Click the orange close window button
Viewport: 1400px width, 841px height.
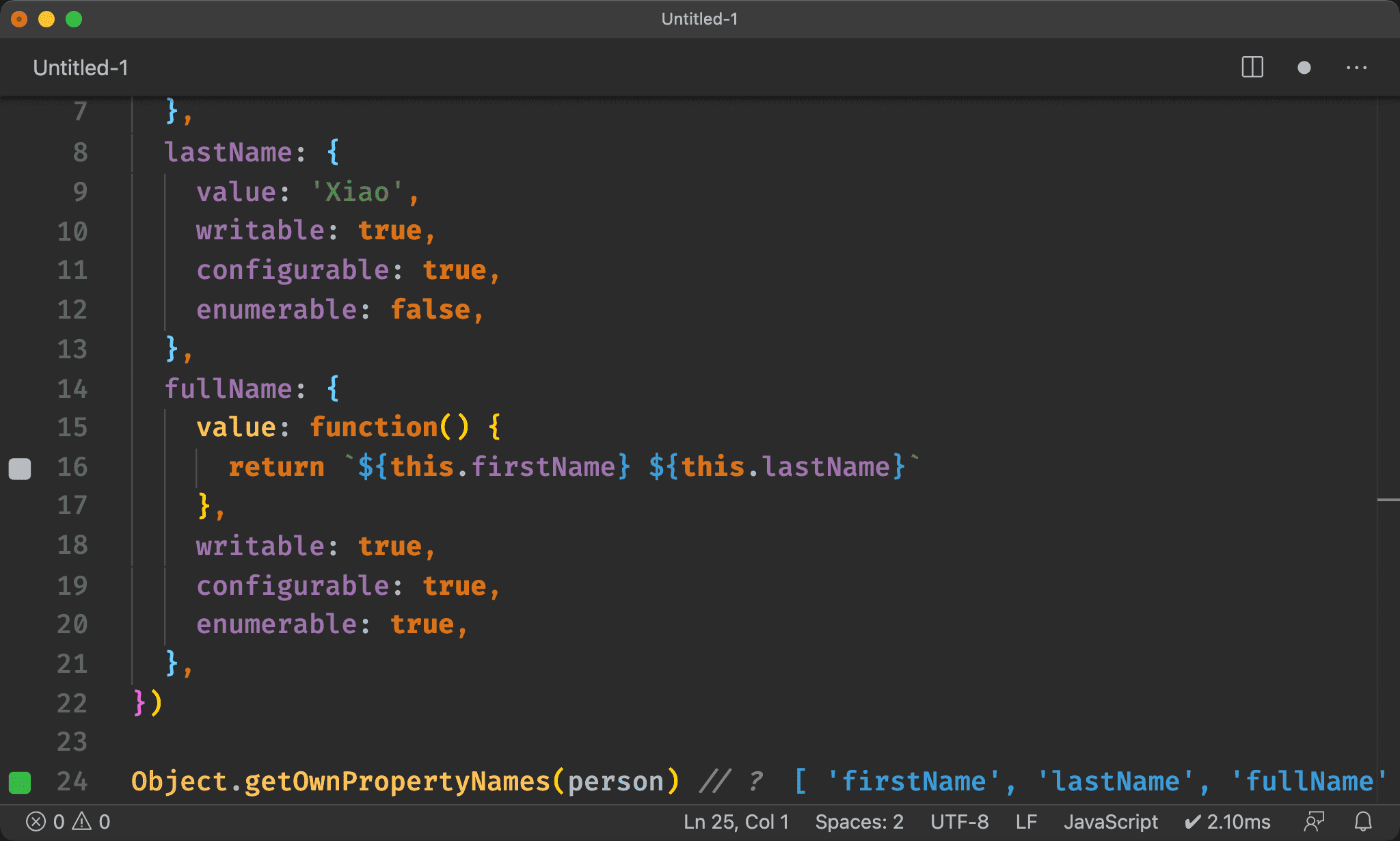point(19,19)
